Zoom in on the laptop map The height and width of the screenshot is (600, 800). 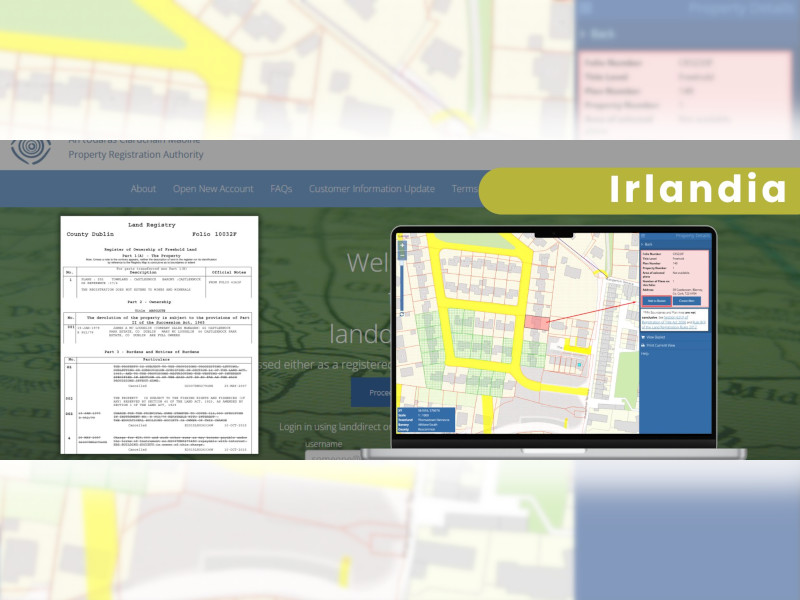click(x=402, y=245)
